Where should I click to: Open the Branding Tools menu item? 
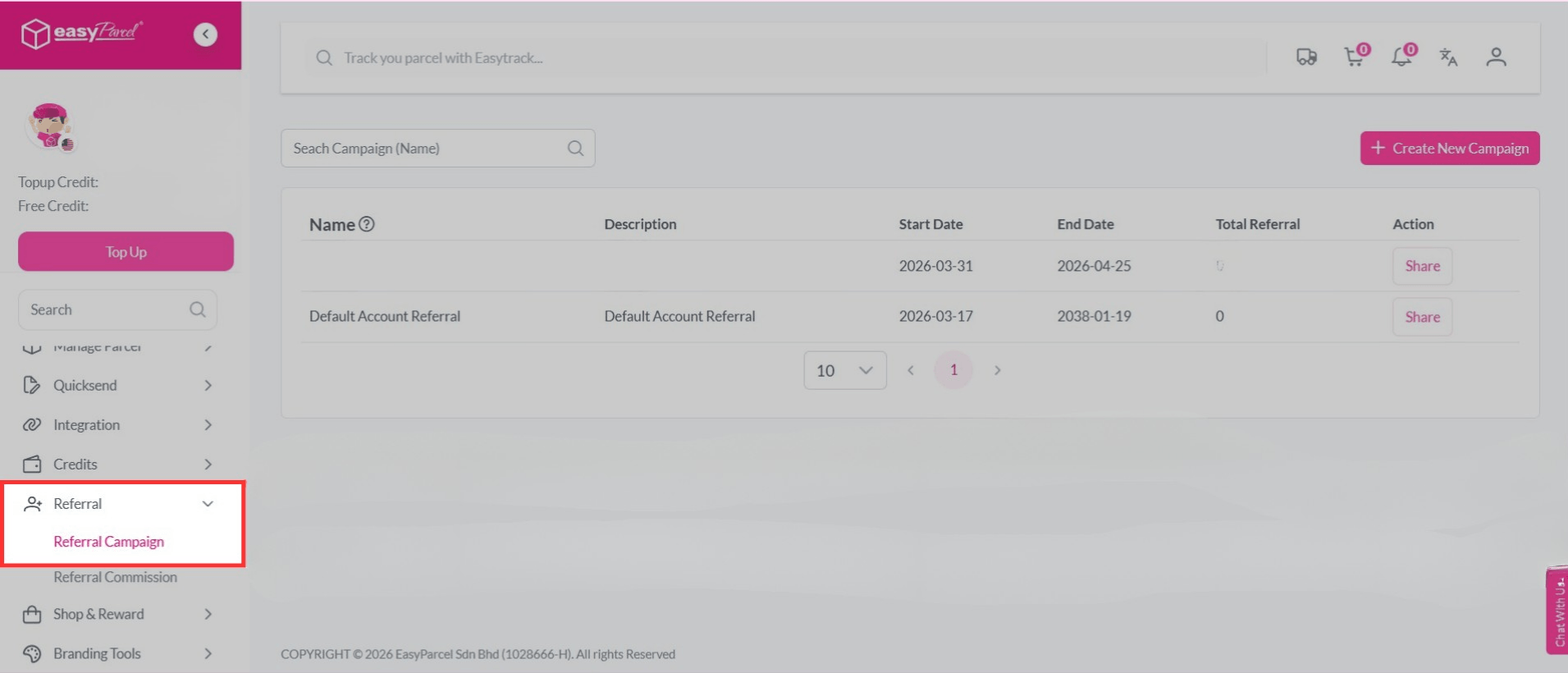(x=120, y=653)
